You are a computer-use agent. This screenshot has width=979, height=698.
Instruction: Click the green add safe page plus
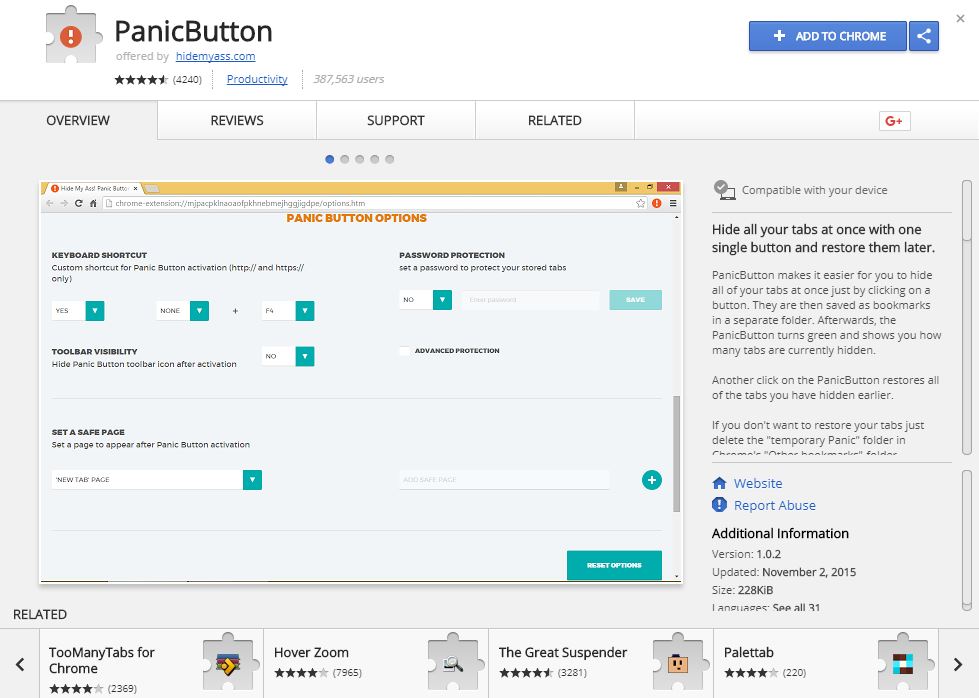(652, 479)
